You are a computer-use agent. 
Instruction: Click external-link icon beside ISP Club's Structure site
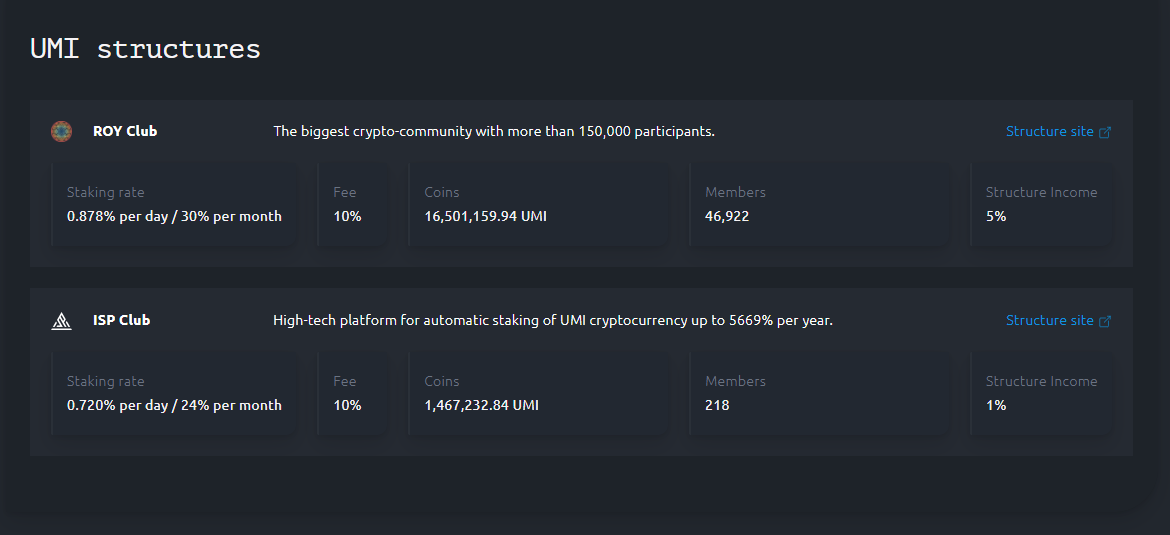[1105, 321]
